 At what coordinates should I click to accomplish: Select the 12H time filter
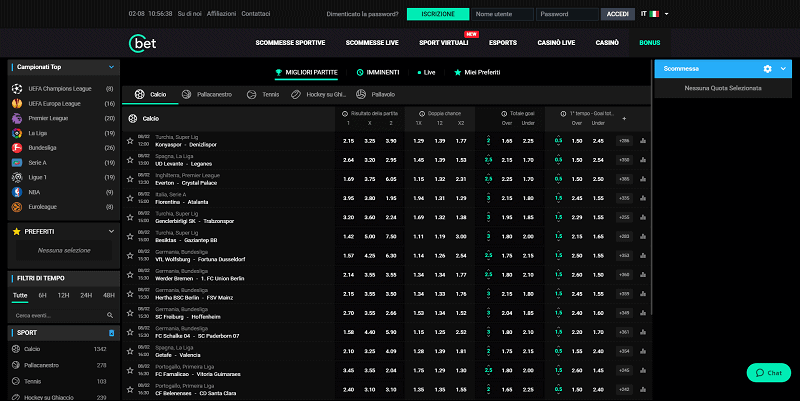click(63, 295)
